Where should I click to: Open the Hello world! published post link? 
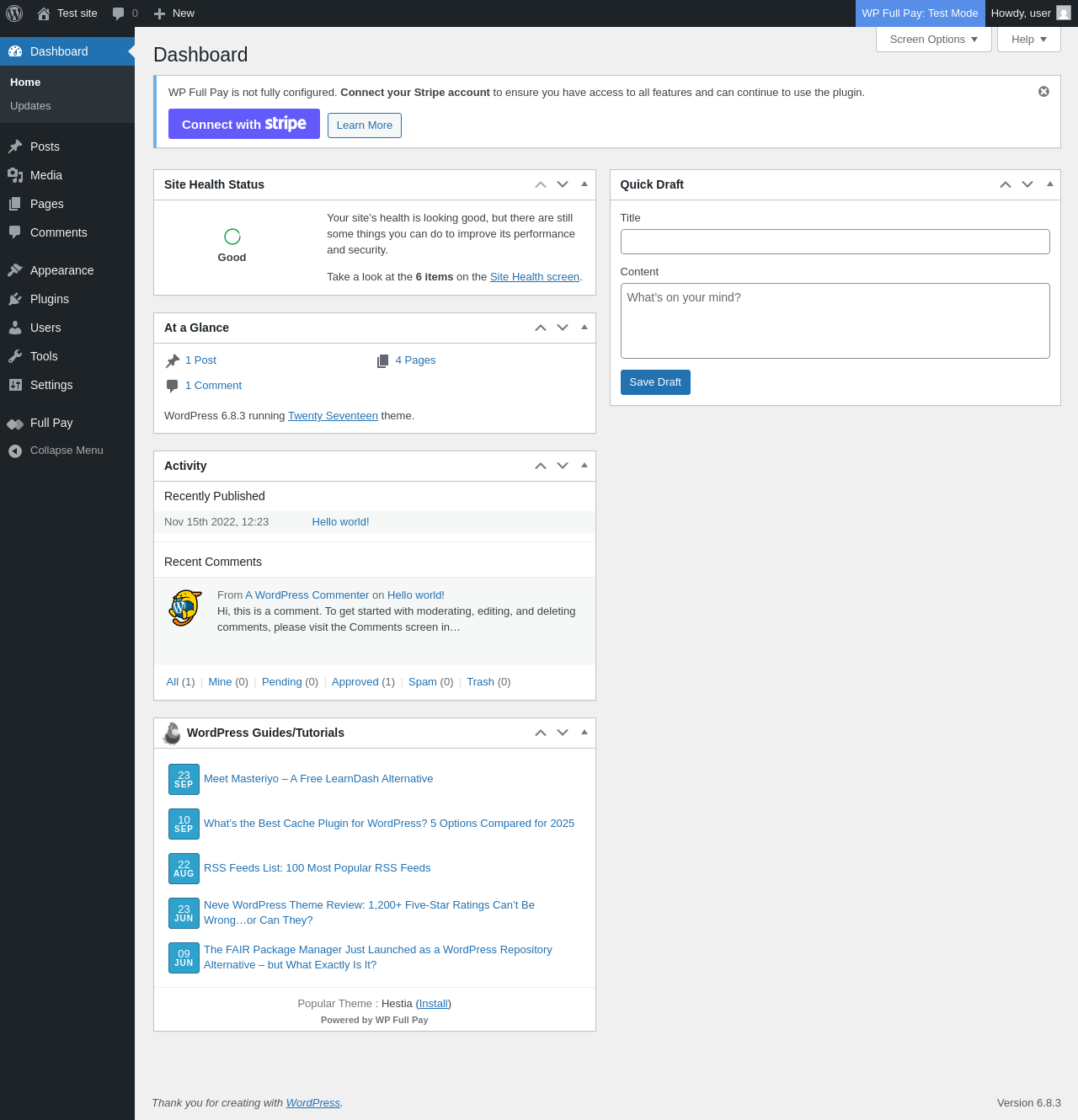[x=340, y=522]
